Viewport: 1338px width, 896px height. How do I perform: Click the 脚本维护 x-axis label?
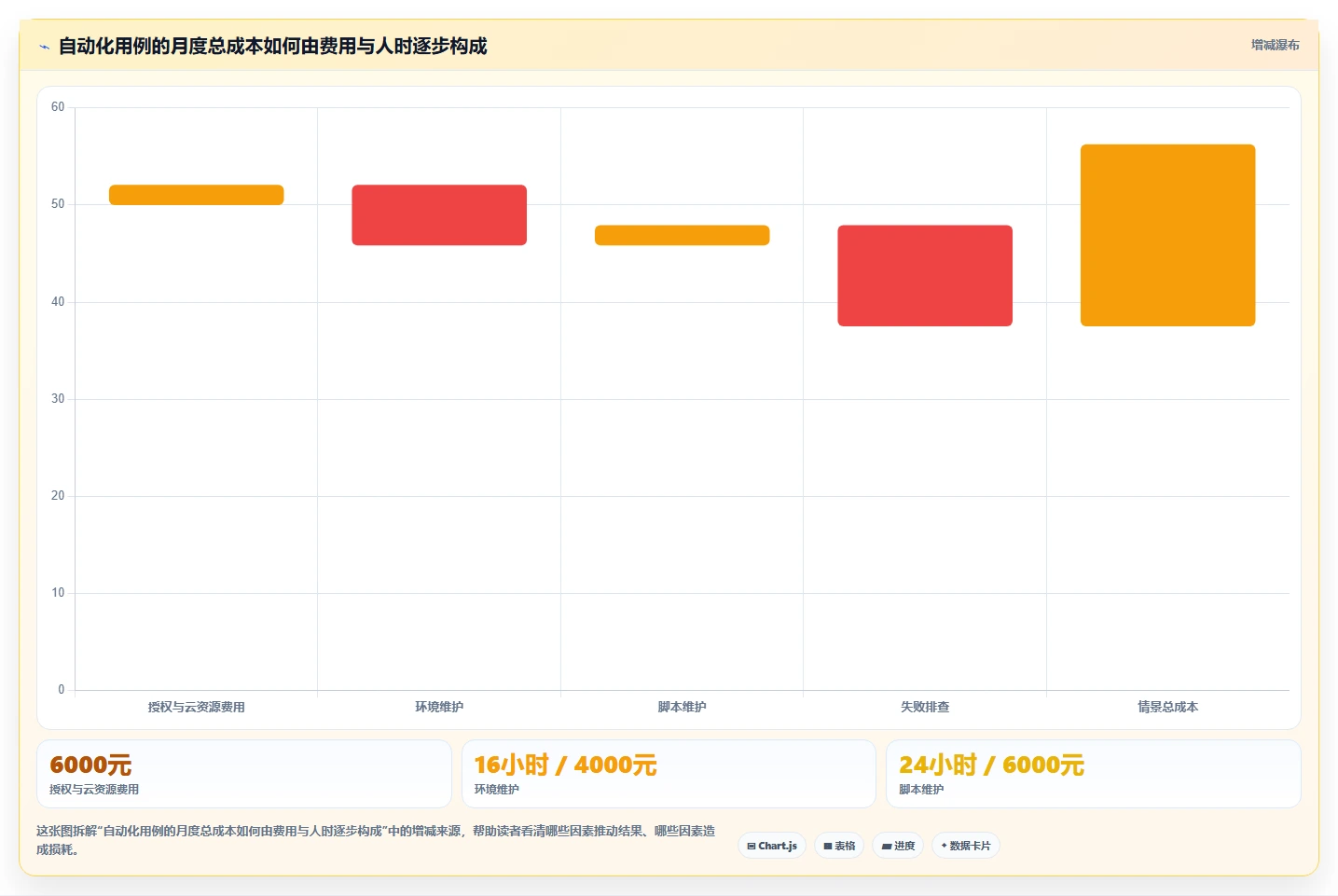pos(683,707)
